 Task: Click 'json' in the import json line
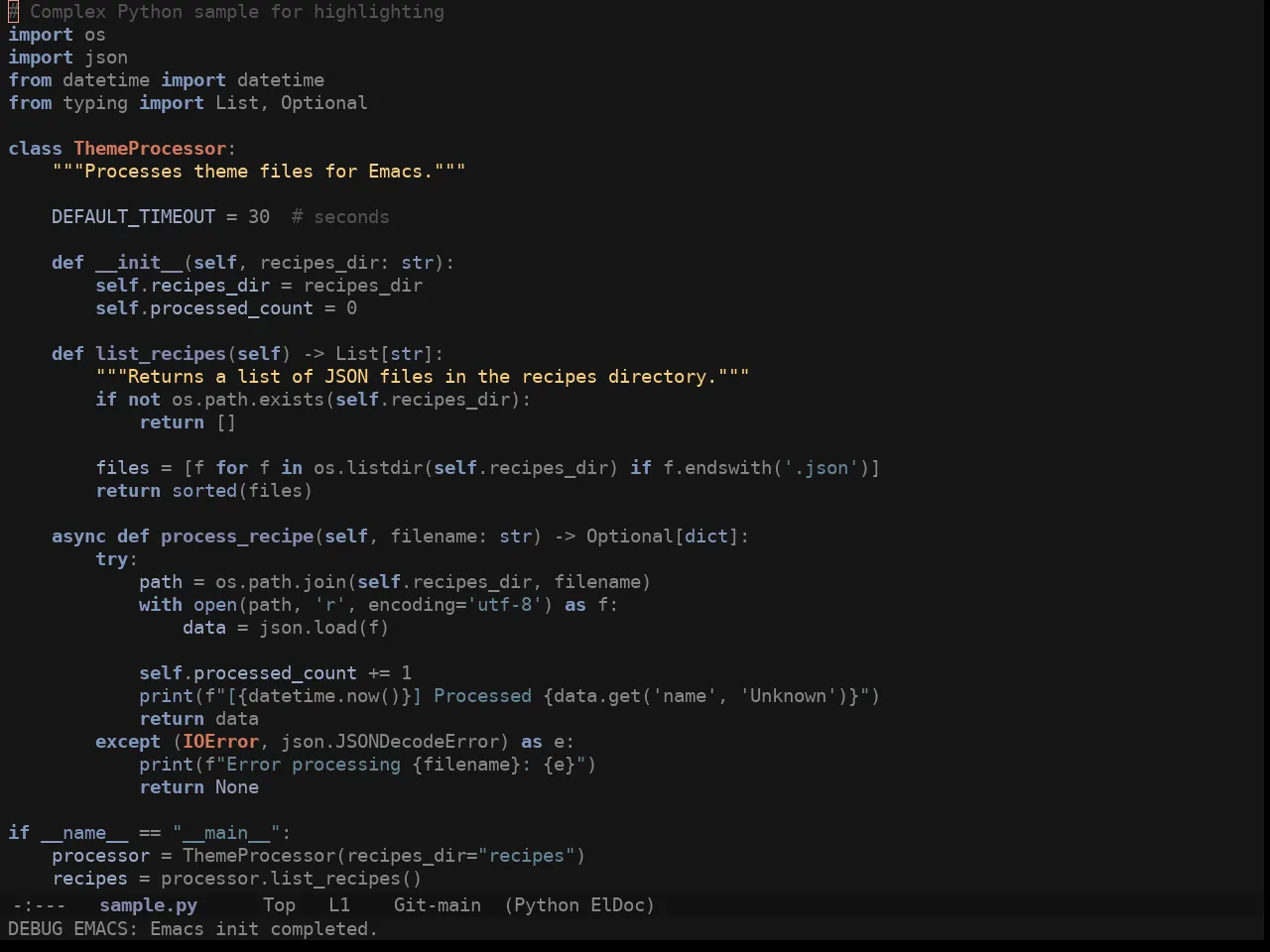coord(106,58)
